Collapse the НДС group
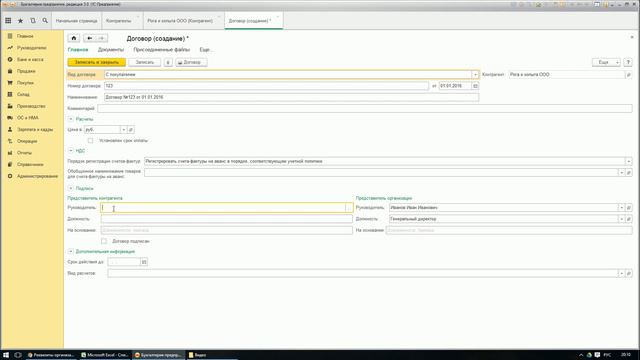640x360 pixels. (71, 151)
